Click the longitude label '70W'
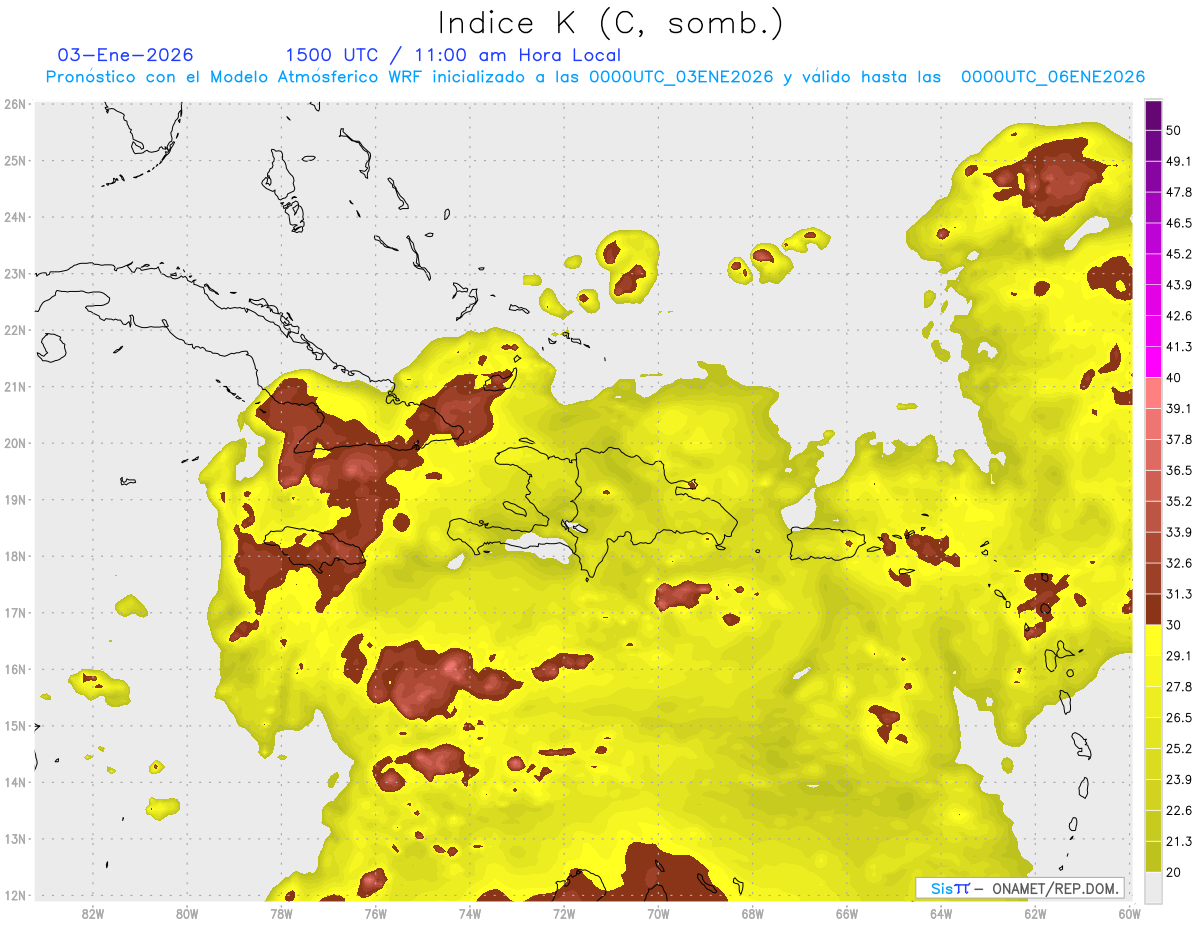Image resolution: width=1200 pixels, height=927 pixels. [658, 914]
